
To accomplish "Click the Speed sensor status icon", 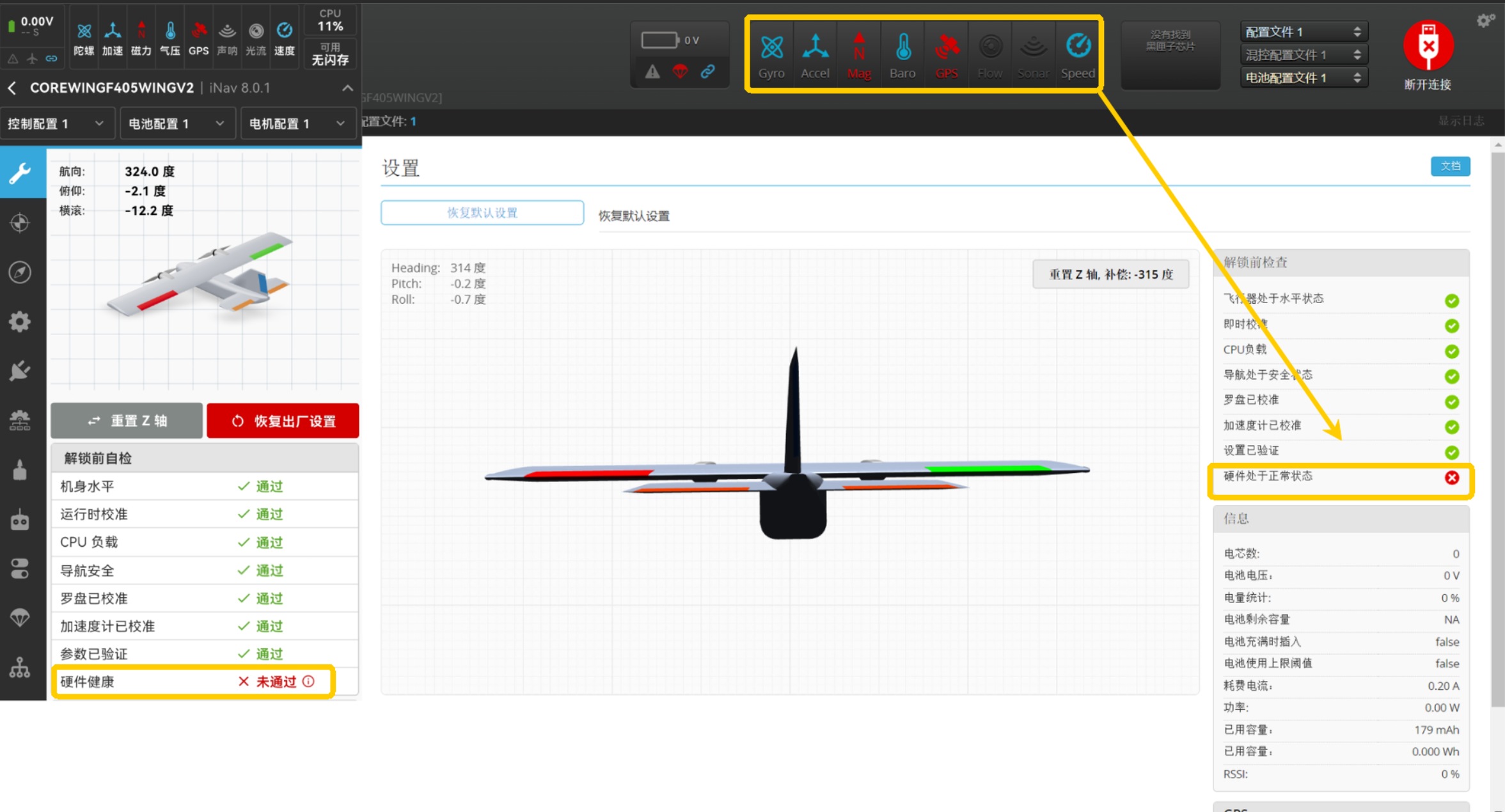I will [1078, 56].
